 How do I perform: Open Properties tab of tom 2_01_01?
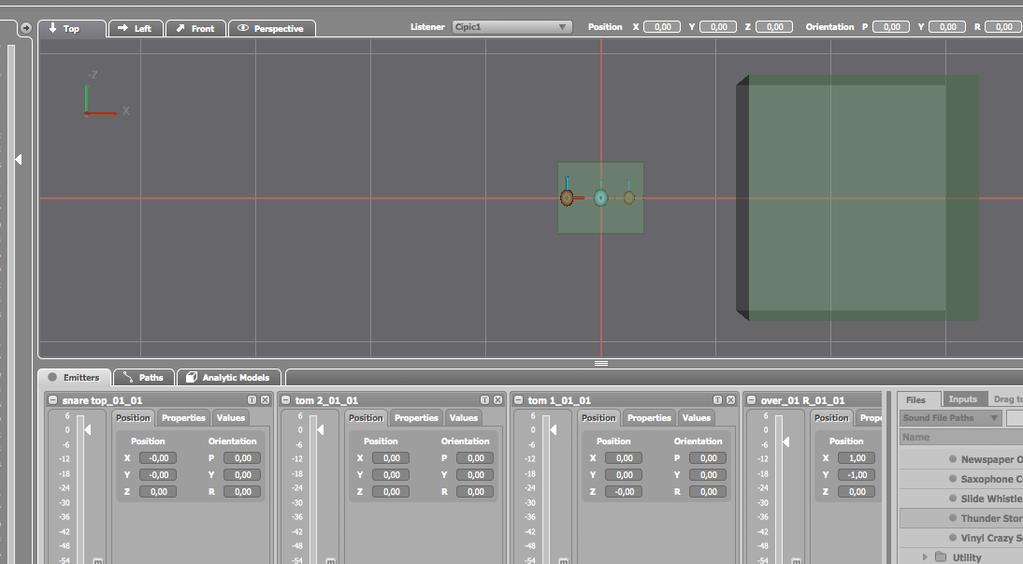(x=416, y=418)
